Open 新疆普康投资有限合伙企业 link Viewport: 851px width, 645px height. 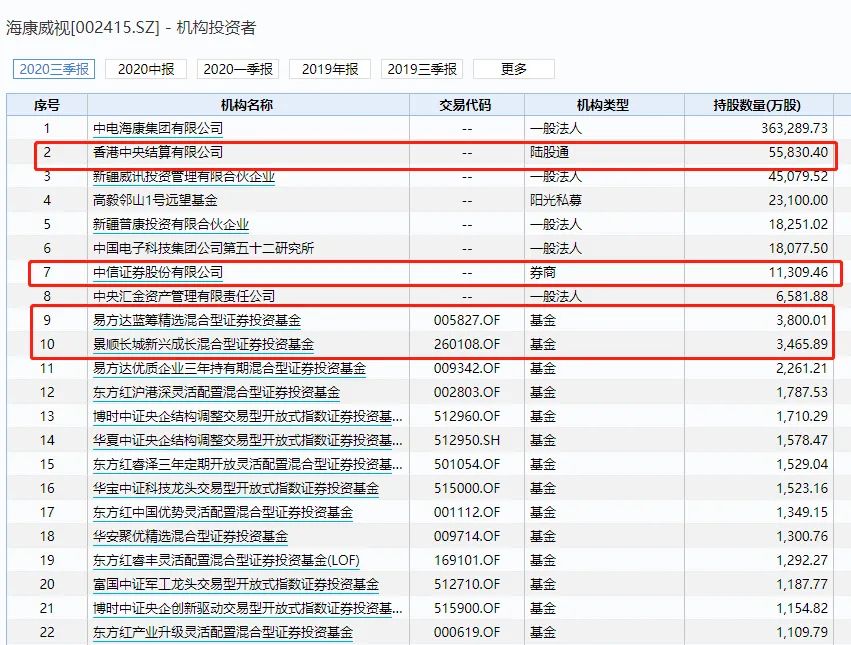tap(171, 224)
